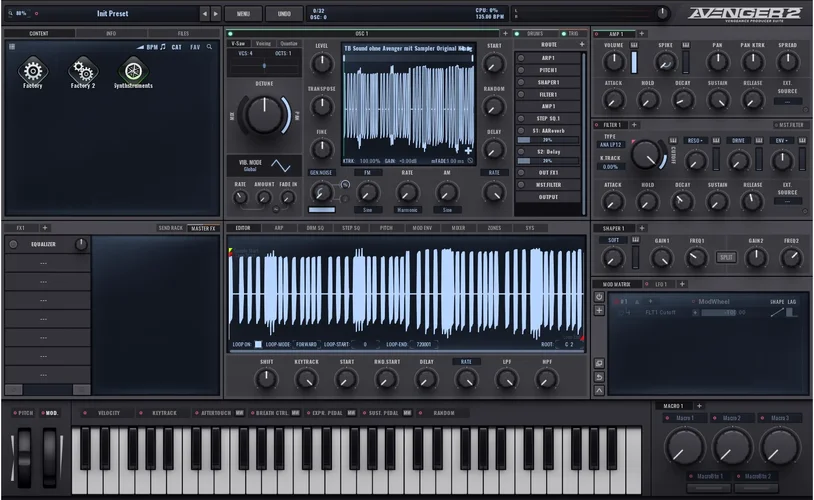
Task: Enable the Loop On checkbox
Action: [x=258, y=344]
